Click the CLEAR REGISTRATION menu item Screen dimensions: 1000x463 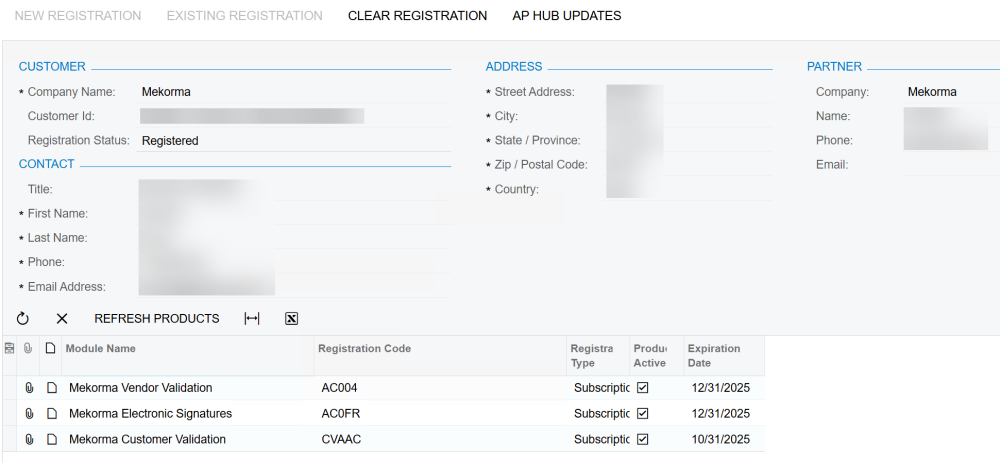(418, 16)
